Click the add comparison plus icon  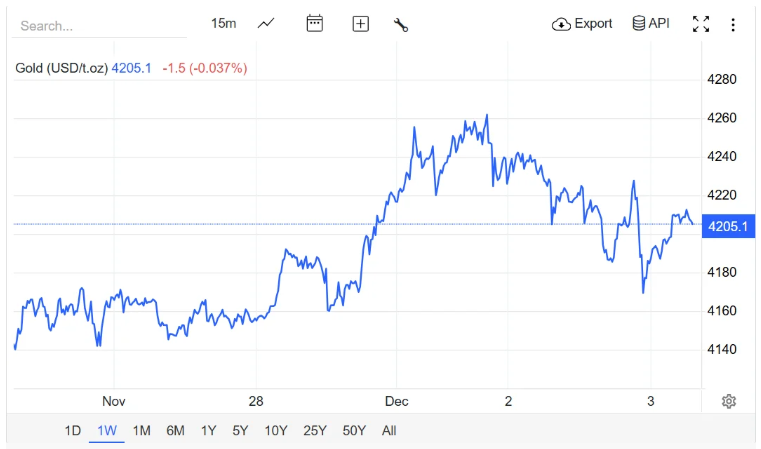pos(361,24)
